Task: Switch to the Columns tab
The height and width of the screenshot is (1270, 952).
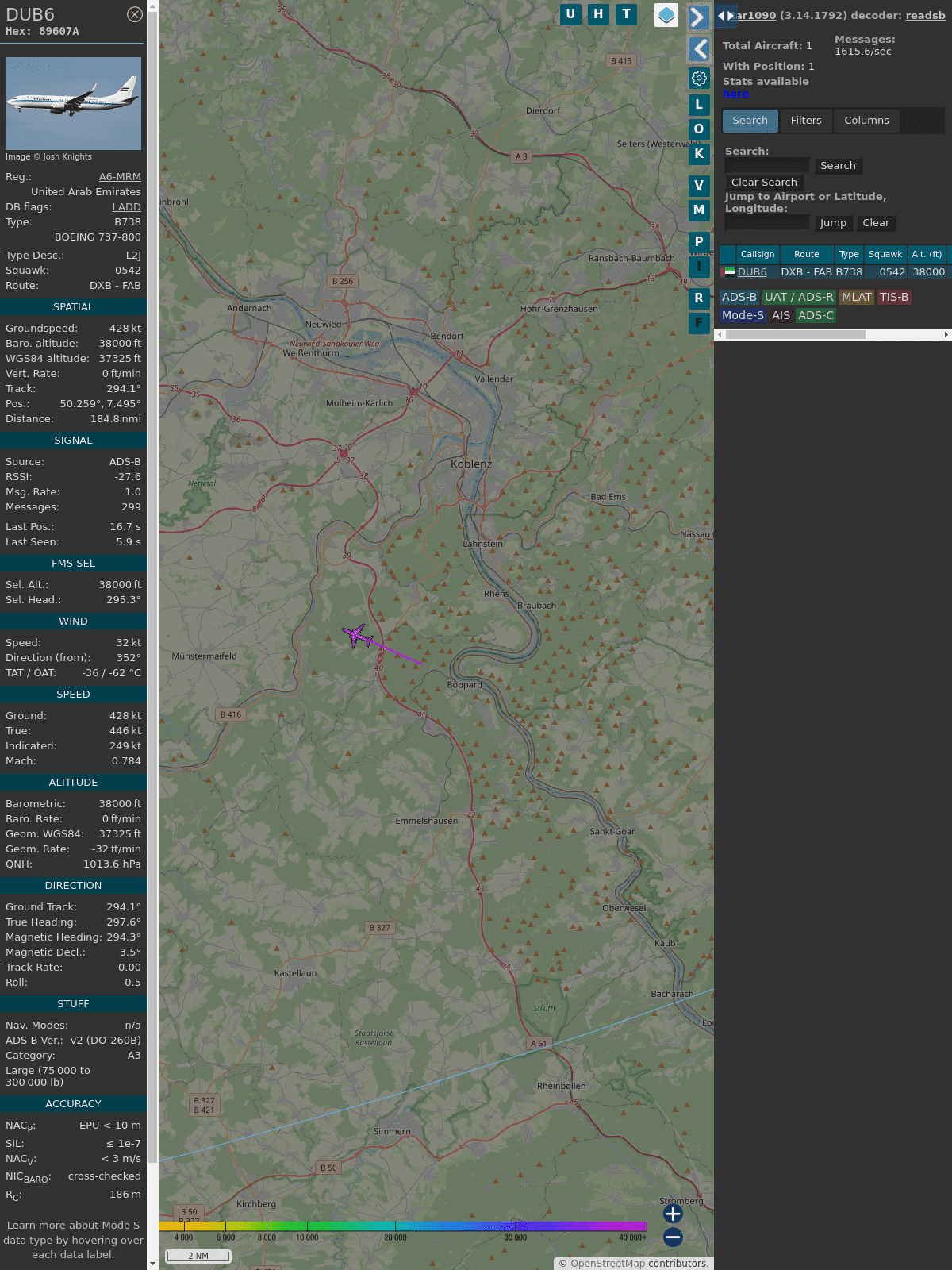Action: (x=866, y=121)
